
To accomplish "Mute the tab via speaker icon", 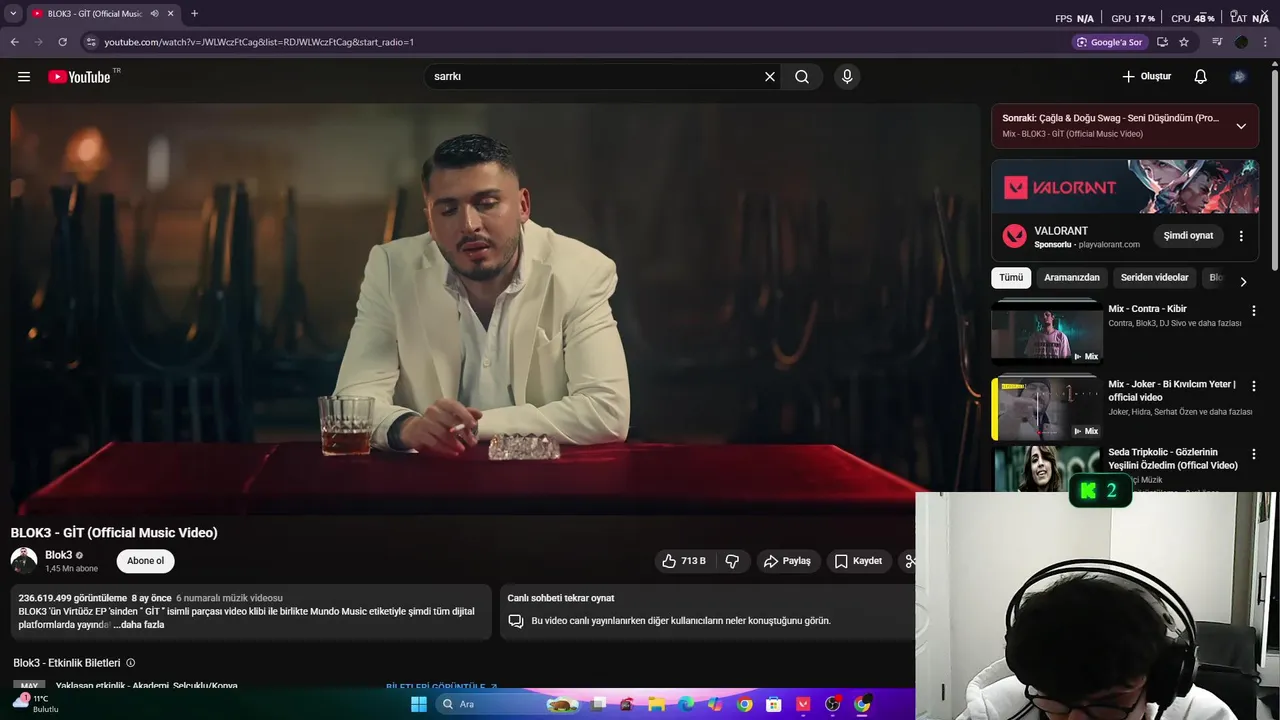I will tap(154, 14).
